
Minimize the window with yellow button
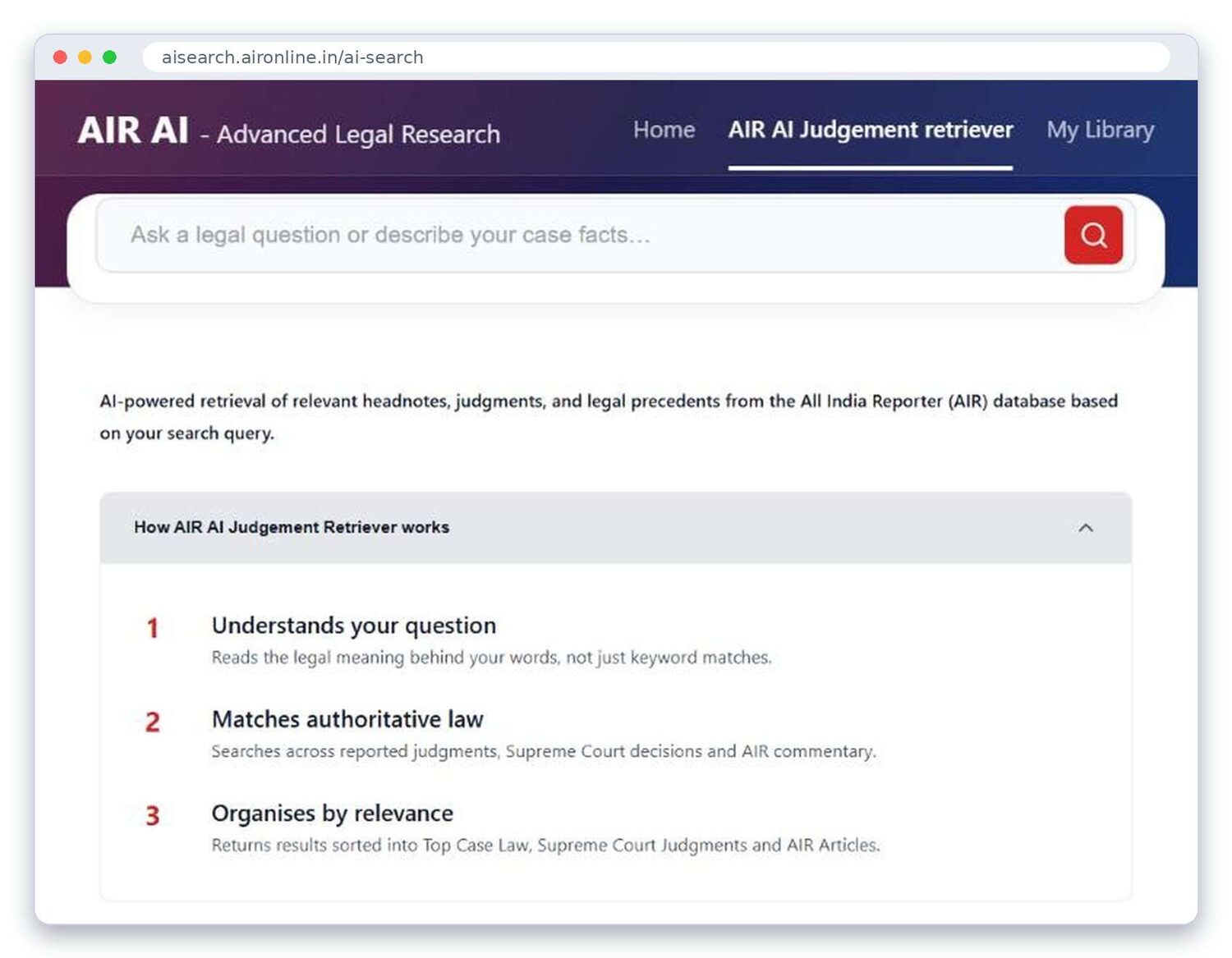coord(85,57)
